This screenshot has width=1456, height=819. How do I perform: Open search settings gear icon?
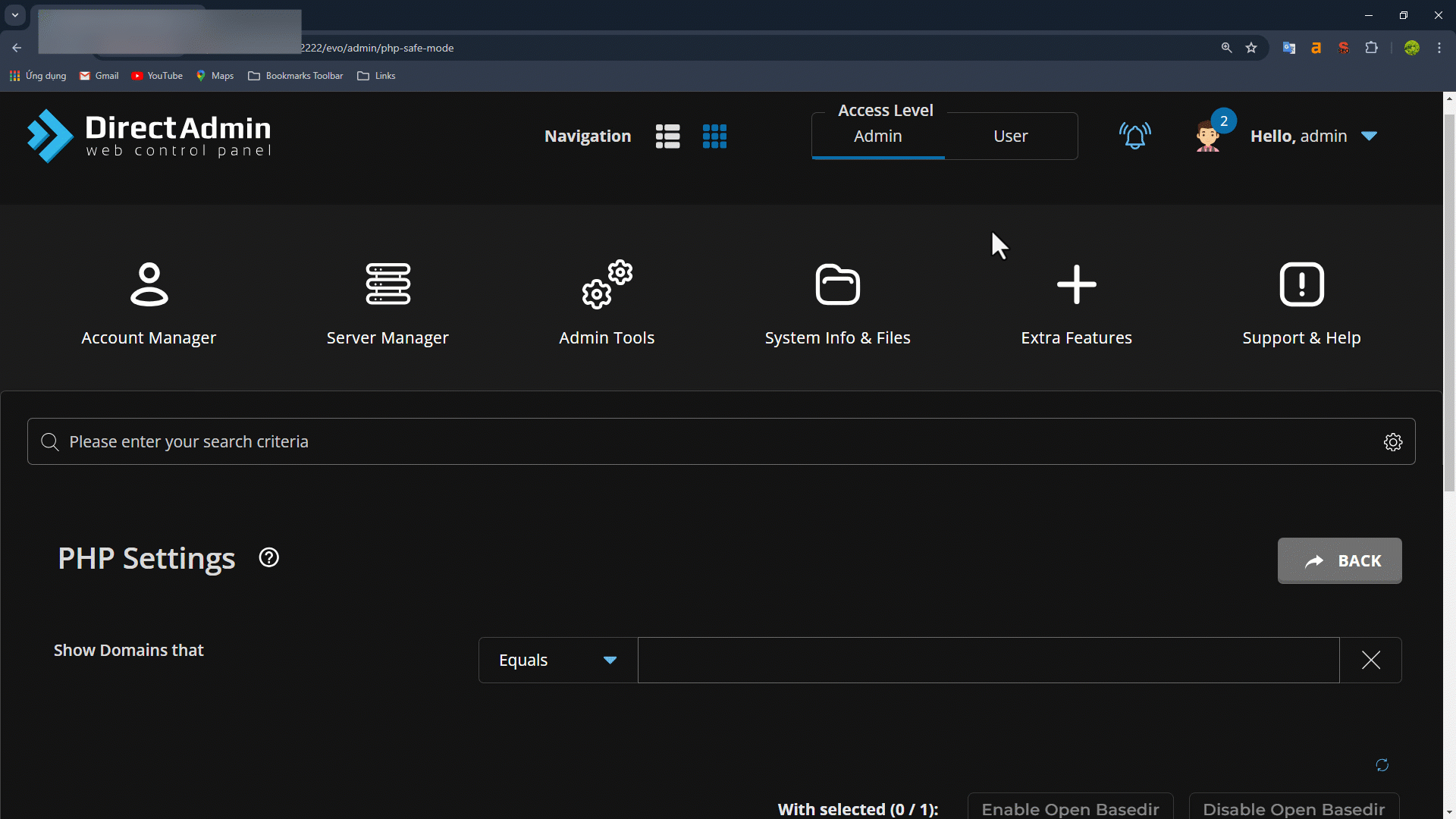pyautogui.click(x=1392, y=442)
